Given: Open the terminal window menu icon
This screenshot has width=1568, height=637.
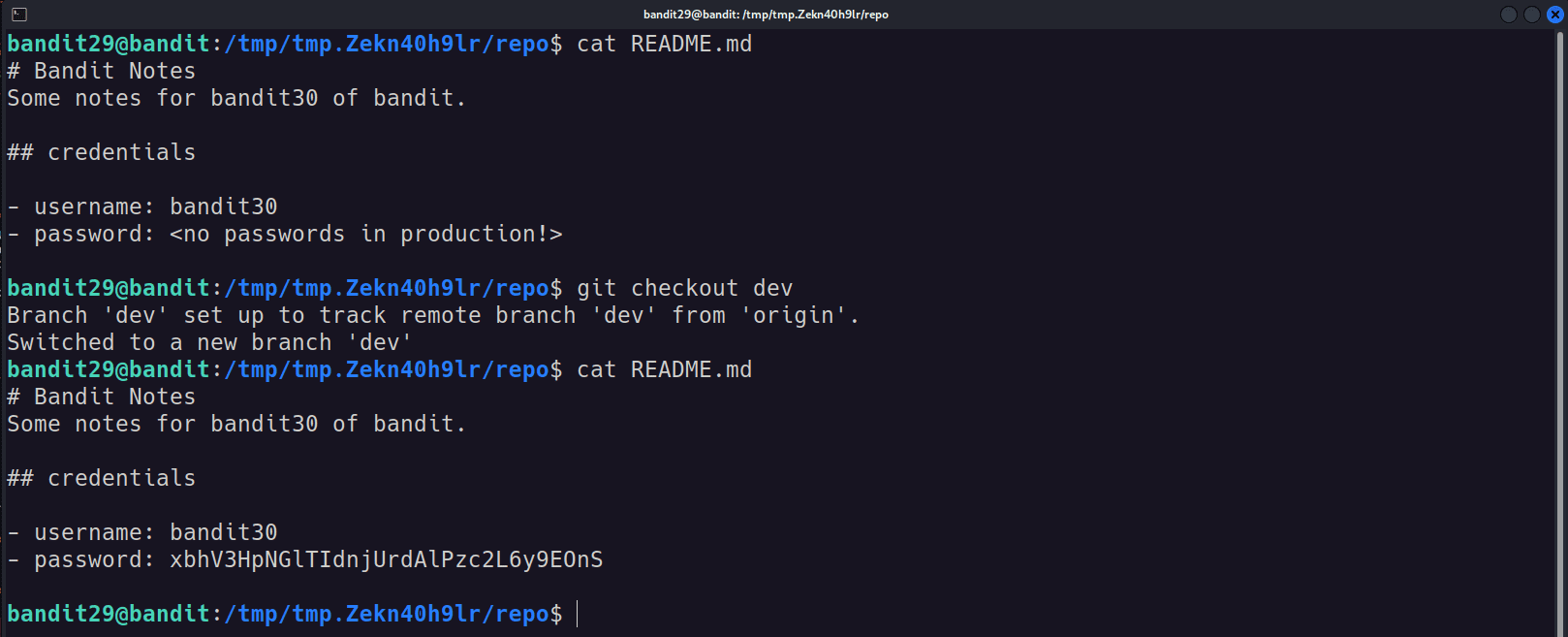Looking at the screenshot, I should (x=18, y=15).
